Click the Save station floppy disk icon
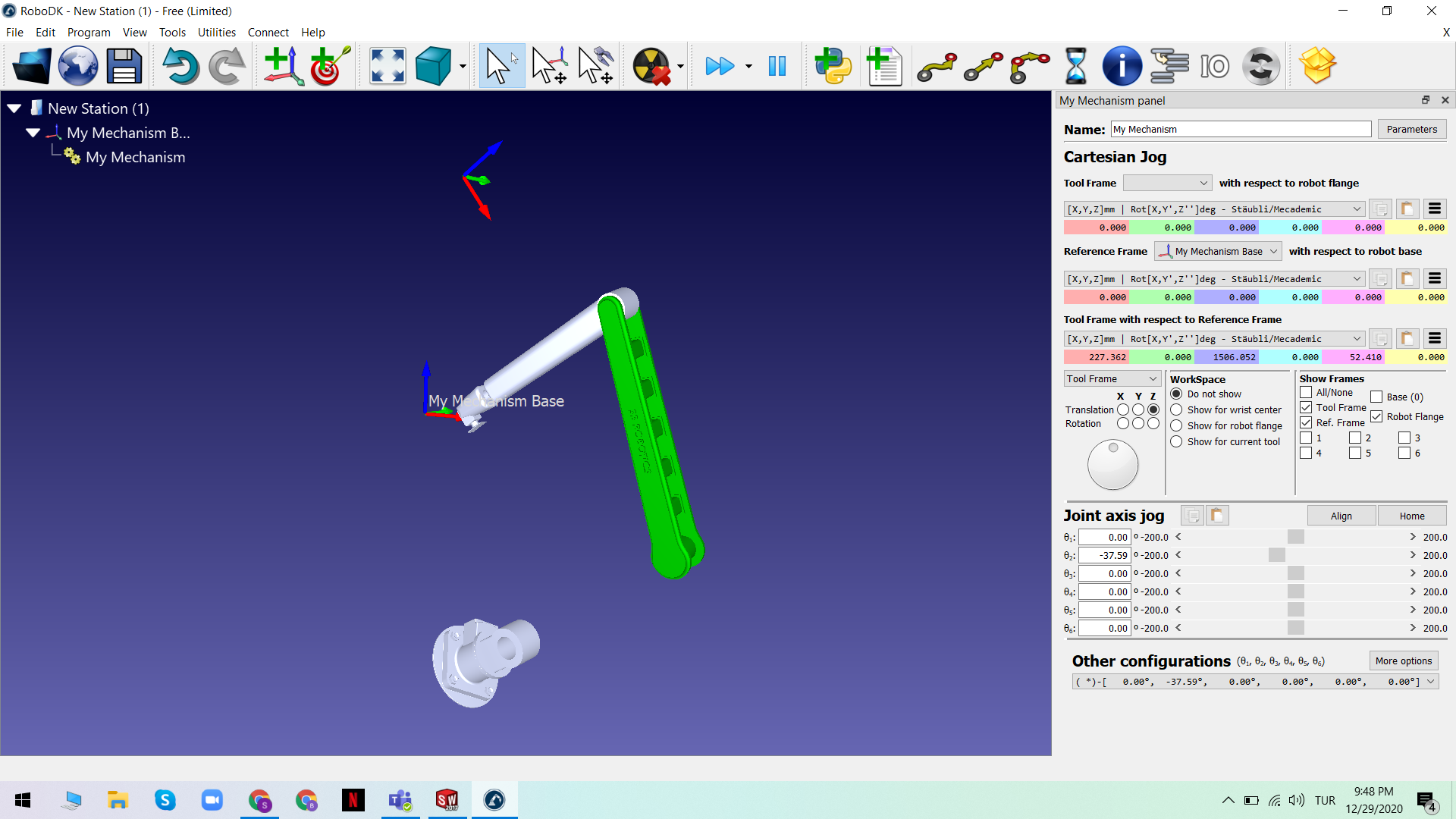Screen dimensions: 1456x819 (x=124, y=66)
